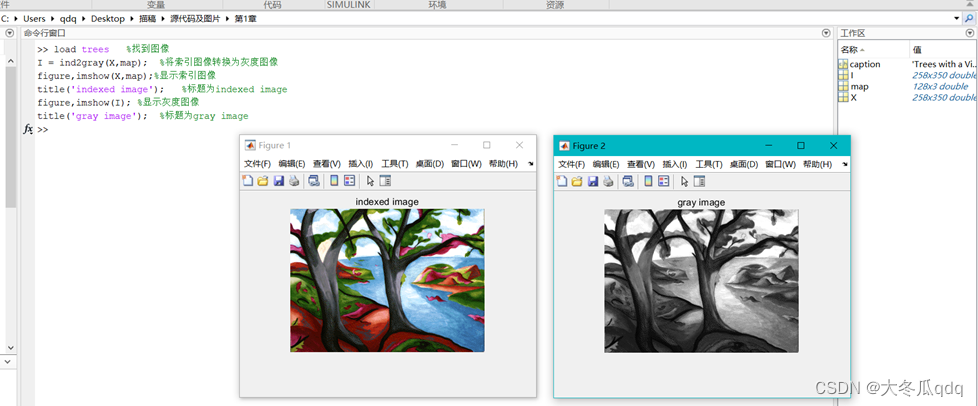Sort workspace by 值 column header
Image resolution: width=978 pixels, height=406 pixels.
pos(944,49)
